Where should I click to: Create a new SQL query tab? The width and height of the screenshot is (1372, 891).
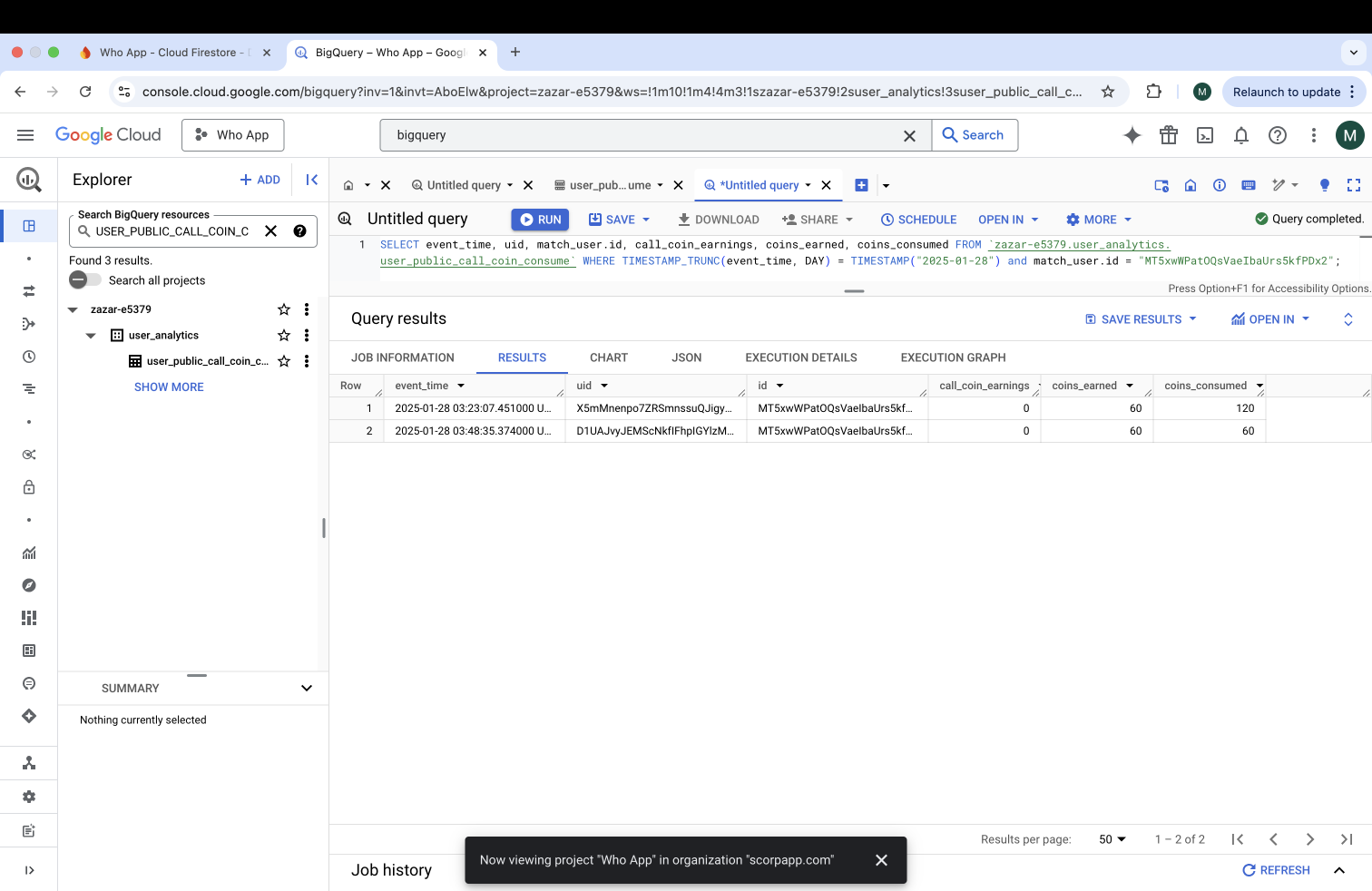pos(862,185)
